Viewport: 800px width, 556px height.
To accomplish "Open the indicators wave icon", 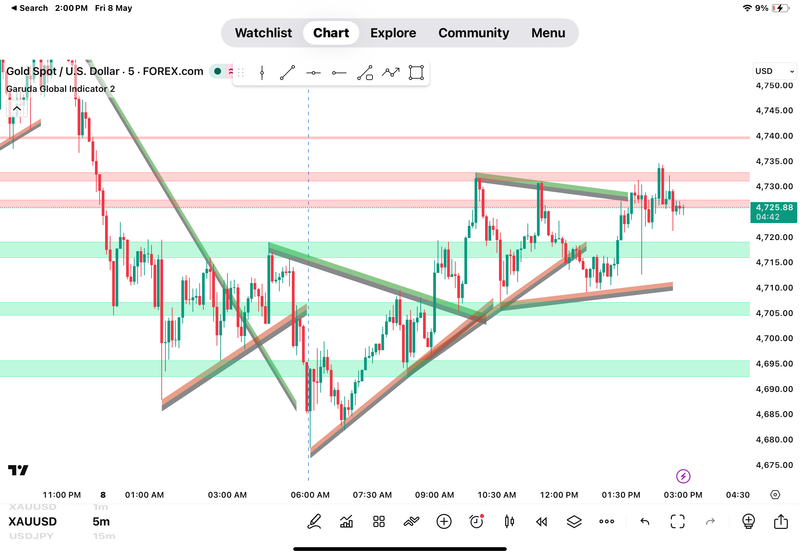I will click(411, 521).
